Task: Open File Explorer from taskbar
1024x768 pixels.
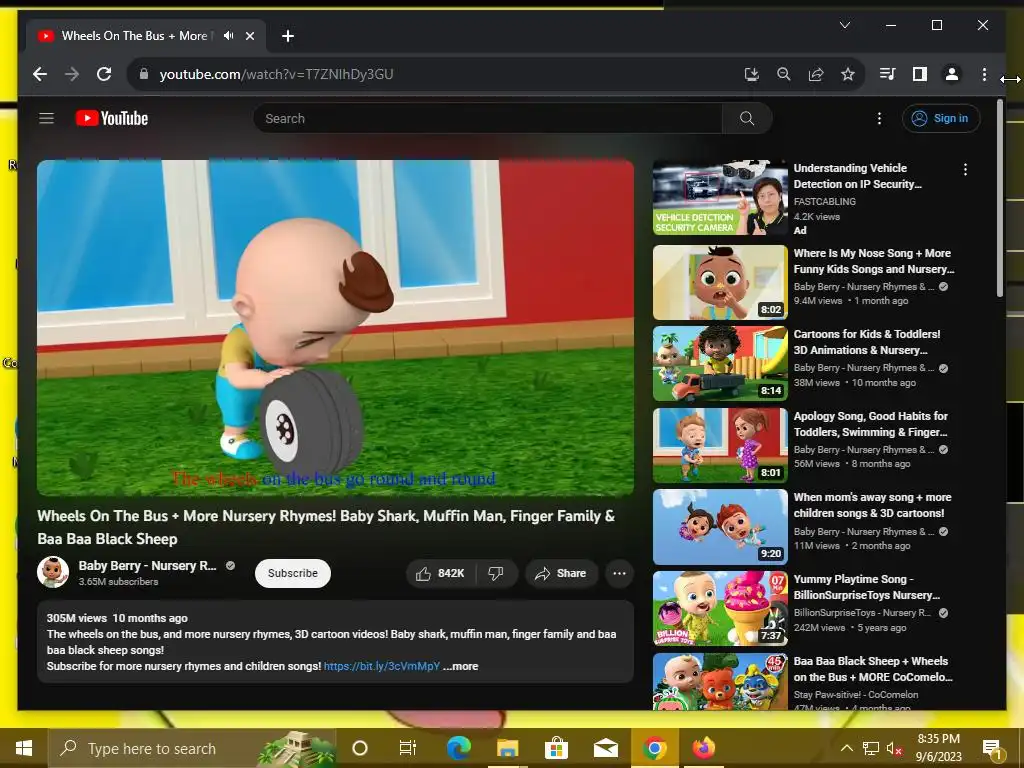Action: coord(507,748)
